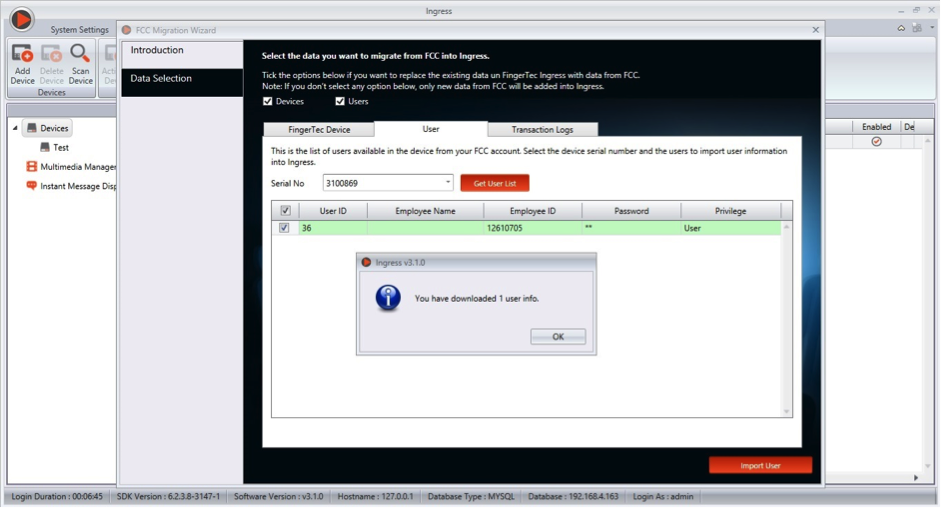Click the blue info icon in dialog
This screenshot has height=508, width=941.
coord(388,298)
